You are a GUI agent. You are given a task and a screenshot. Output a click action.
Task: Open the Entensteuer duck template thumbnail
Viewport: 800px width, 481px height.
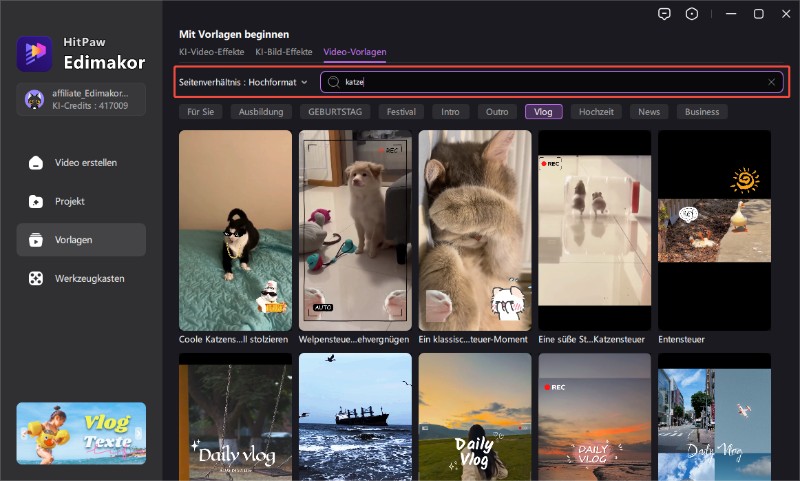(x=714, y=230)
